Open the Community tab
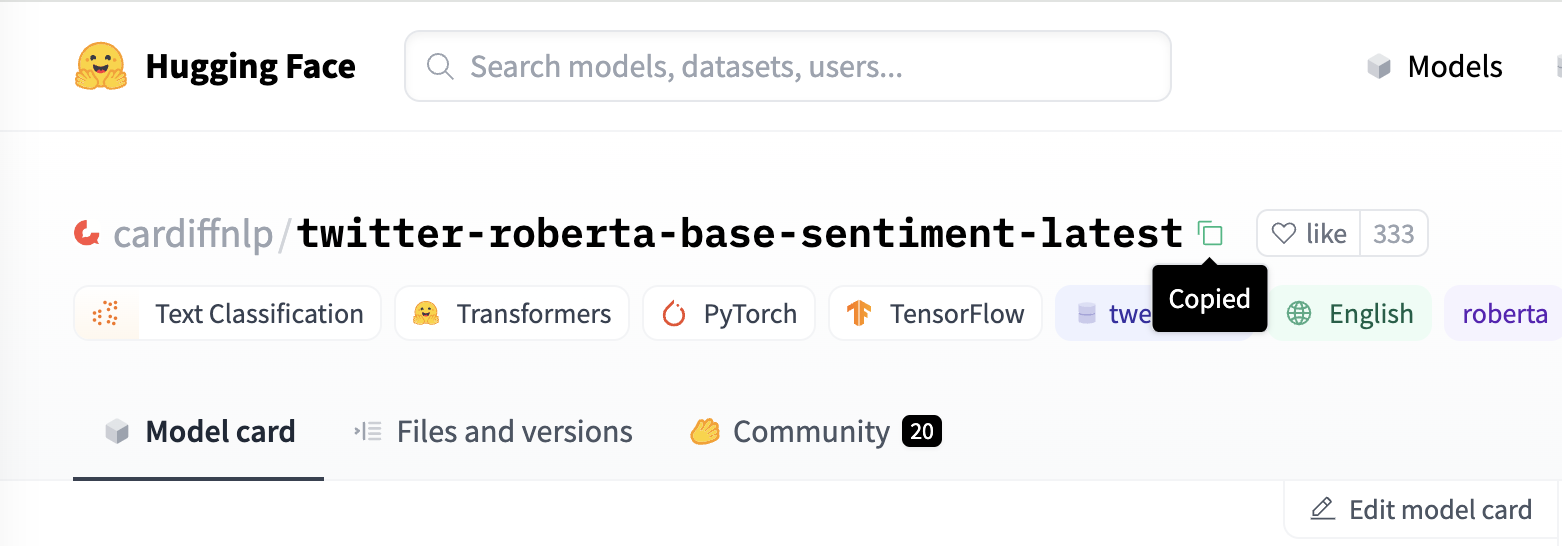1562x546 pixels. click(815, 432)
